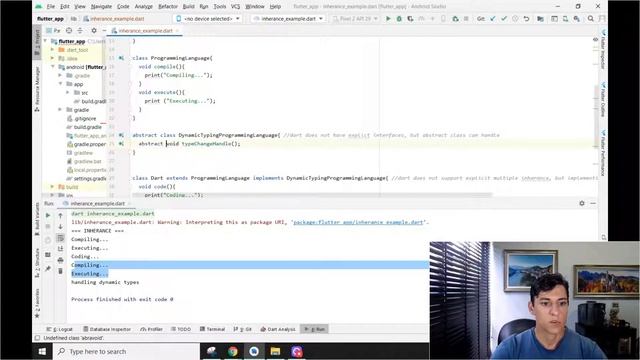Collapse all icon in Project panel
This screenshot has height=360, width=640.
(x=80, y=31)
